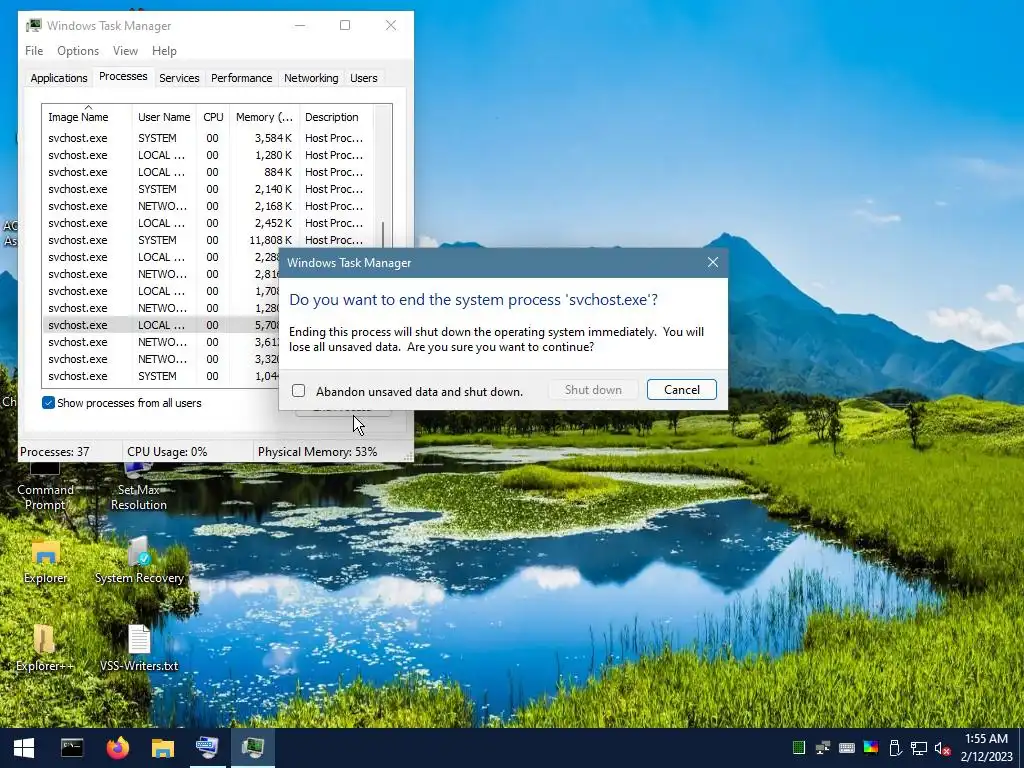Sort by the User Name column

click(x=164, y=117)
